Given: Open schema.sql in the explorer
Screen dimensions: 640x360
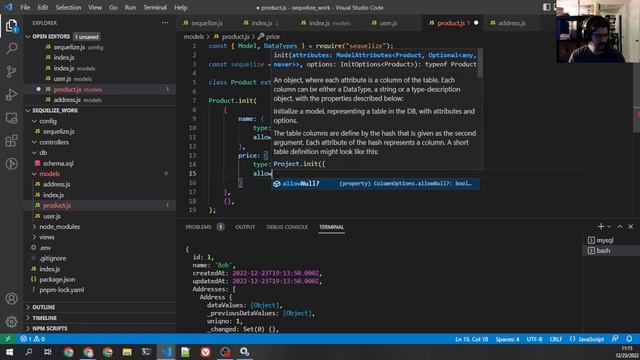Looking at the screenshot, I should 58,163.
